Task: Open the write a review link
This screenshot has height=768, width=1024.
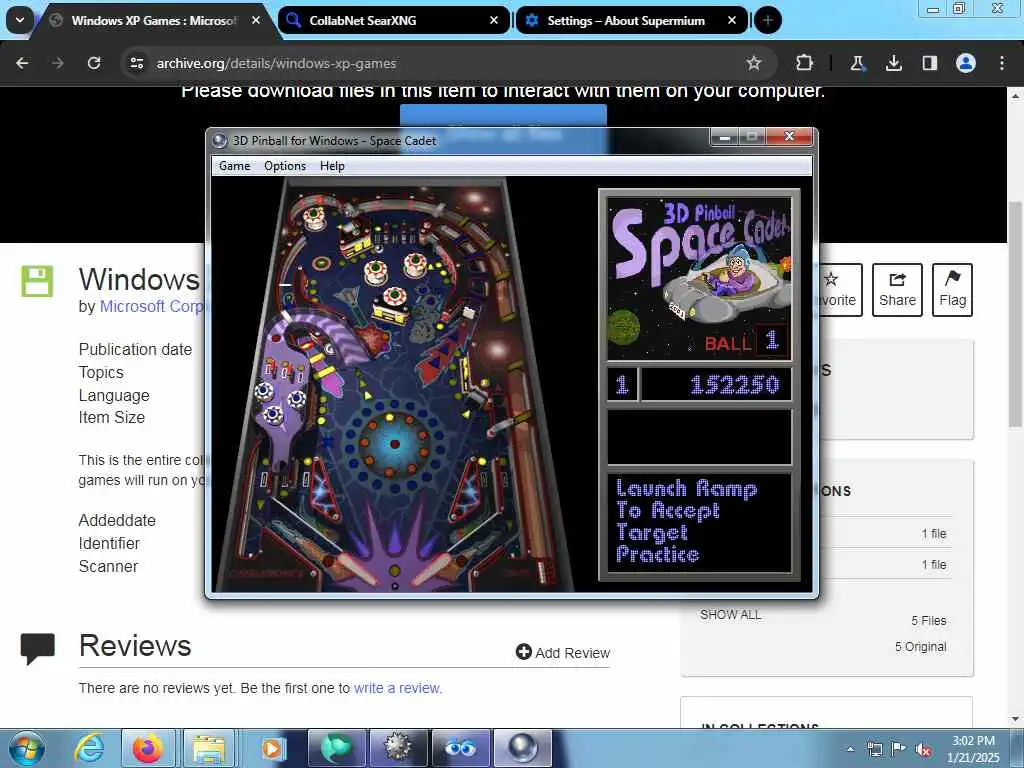Action: (x=398, y=688)
